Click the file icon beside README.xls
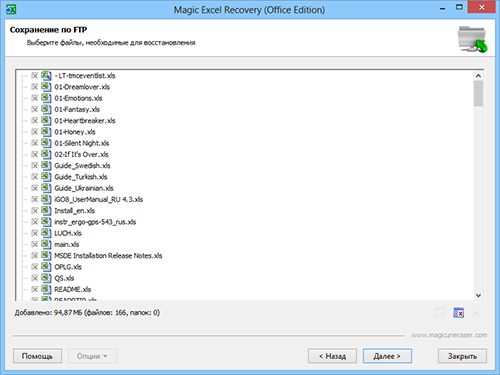The width and height of the screenshot is (500, 375). 46,289
